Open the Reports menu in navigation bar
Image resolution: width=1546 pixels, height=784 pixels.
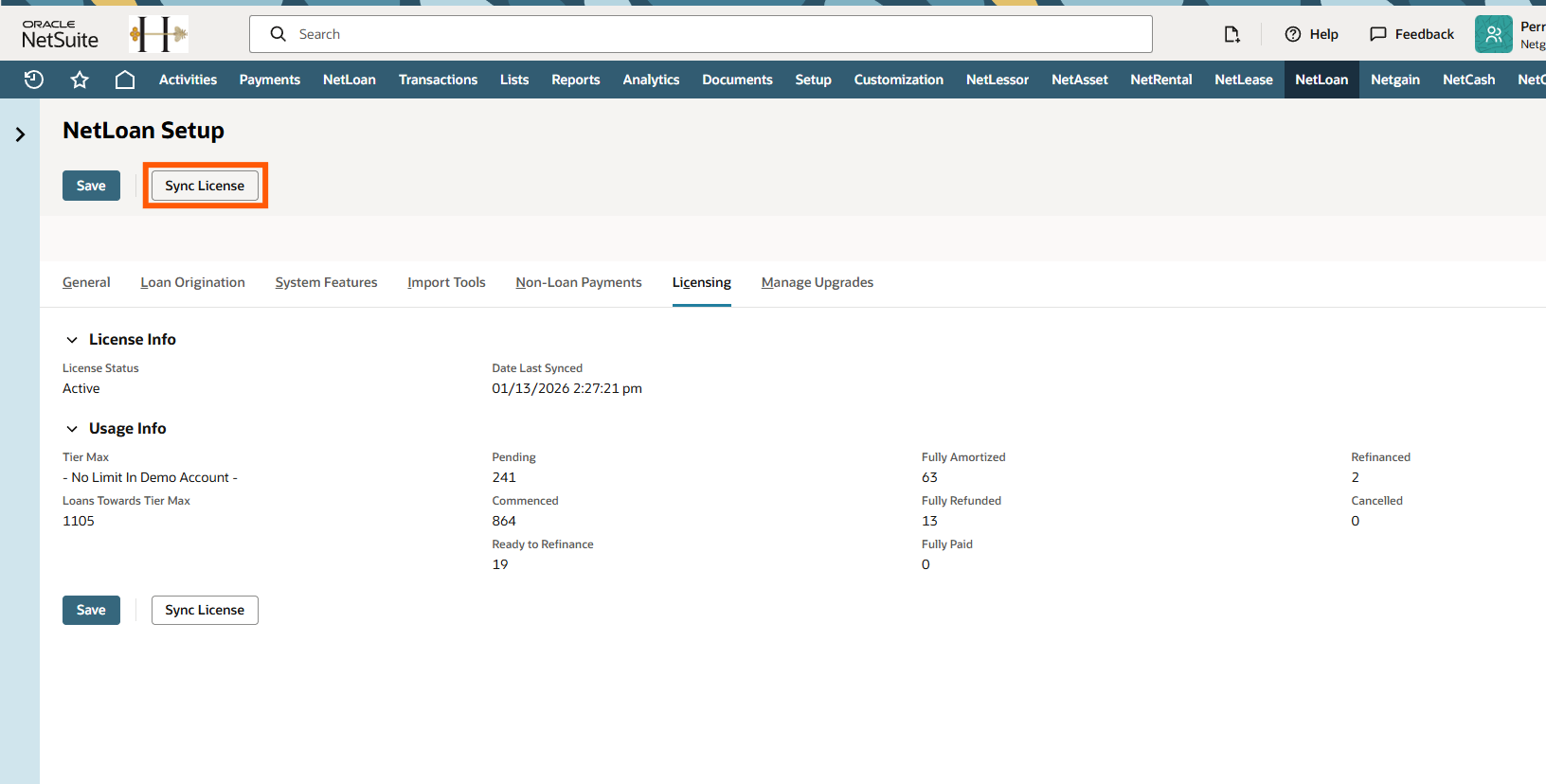tap(575, 80)
